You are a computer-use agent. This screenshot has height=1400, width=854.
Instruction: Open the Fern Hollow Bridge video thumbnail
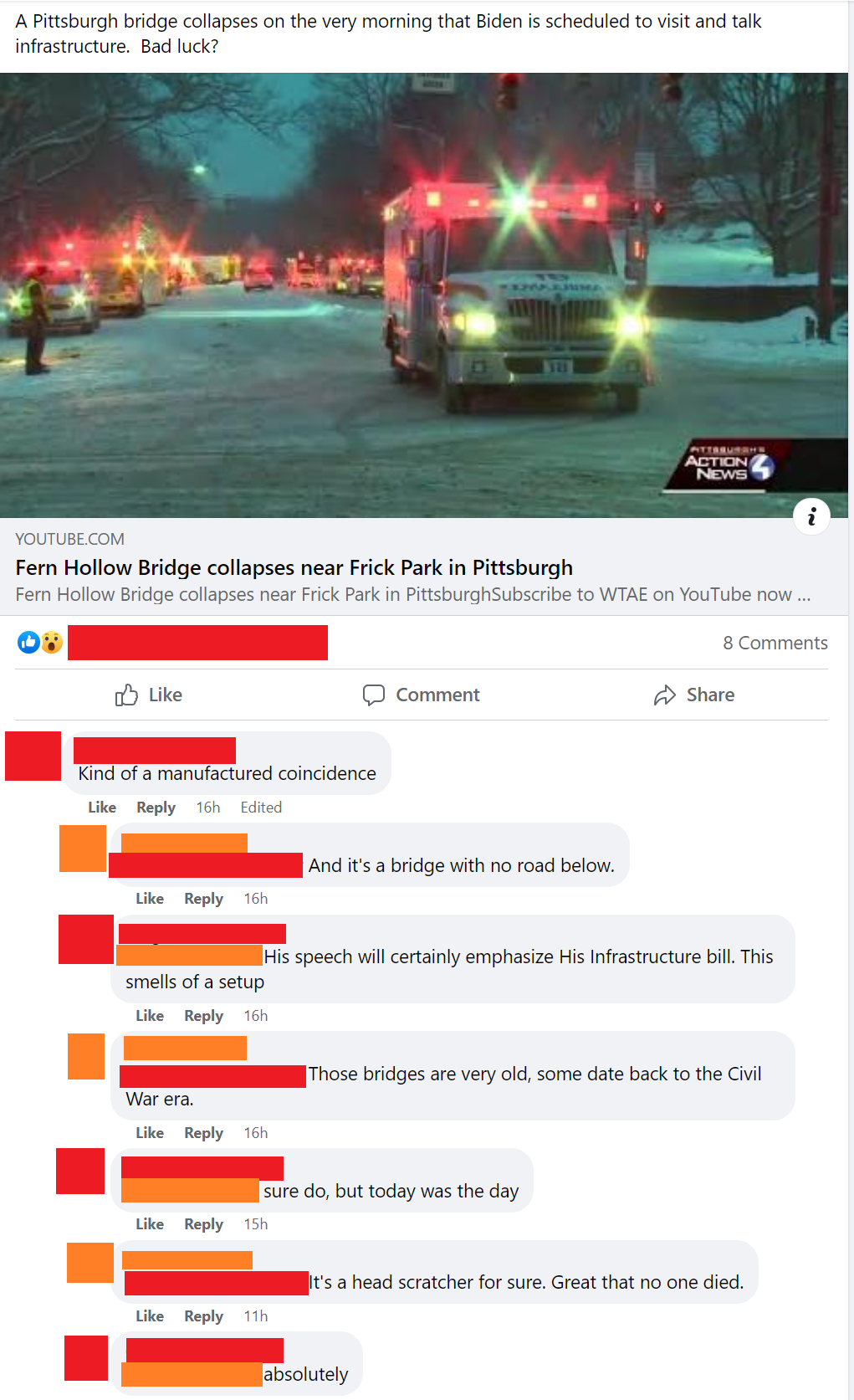[x=424, y=295]
